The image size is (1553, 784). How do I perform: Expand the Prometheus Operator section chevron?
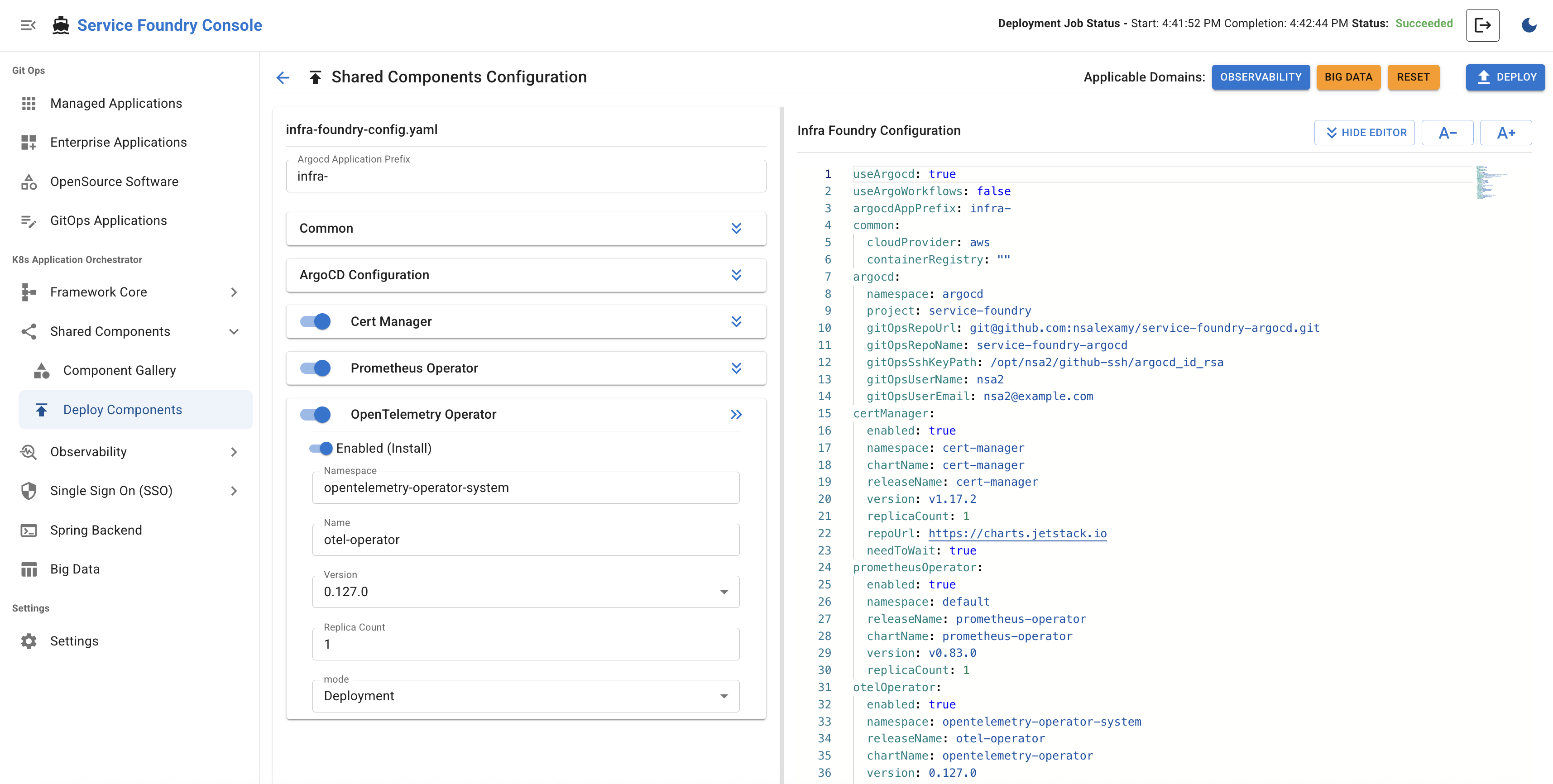(x=736, y=368)
